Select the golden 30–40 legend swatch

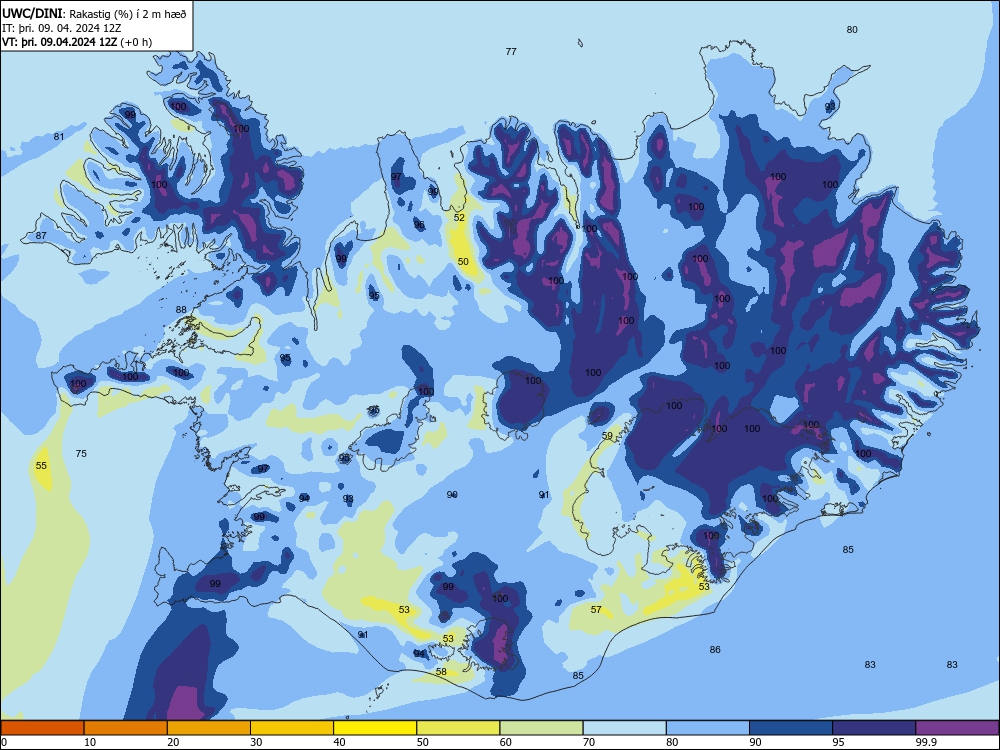point(292,728)
